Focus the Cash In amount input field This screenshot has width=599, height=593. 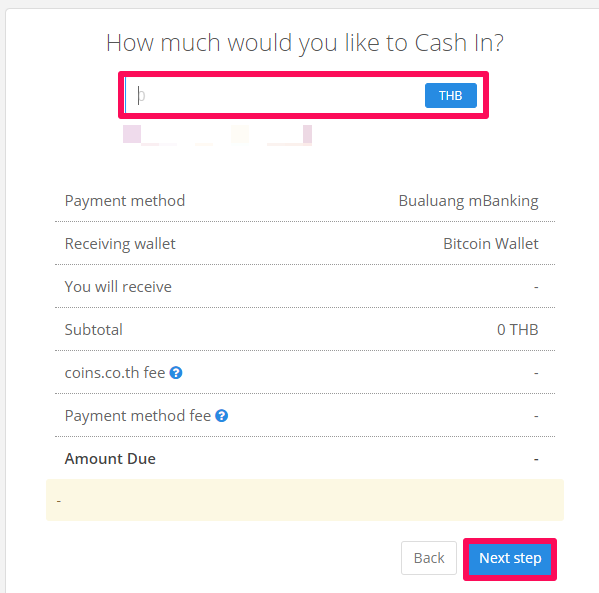(274, 95)
